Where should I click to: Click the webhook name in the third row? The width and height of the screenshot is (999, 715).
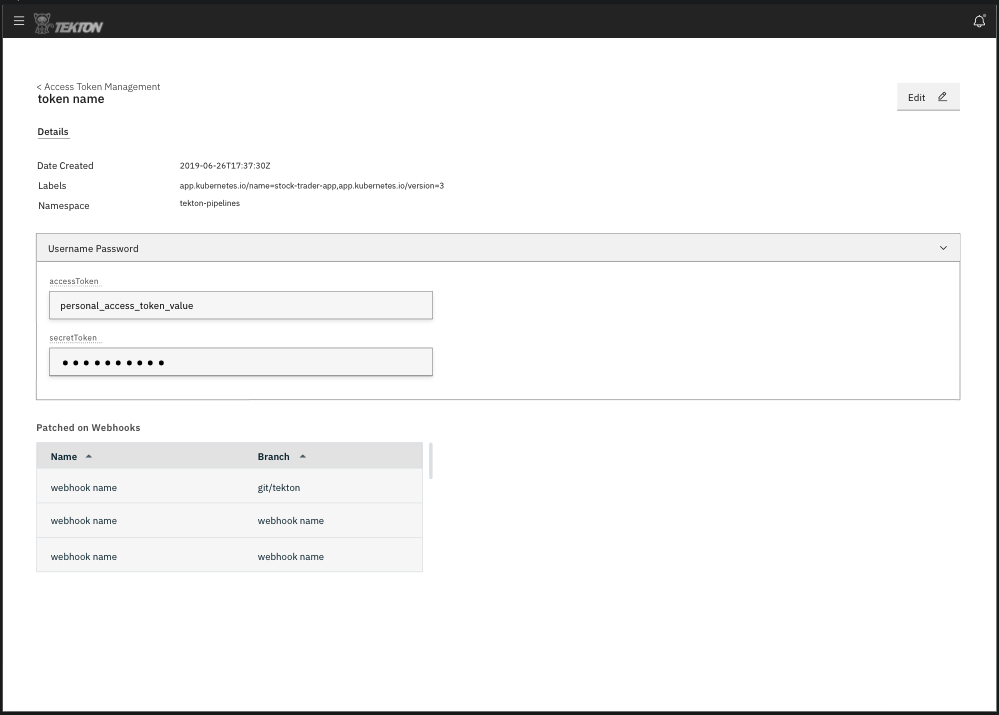(x=83, y=556)
